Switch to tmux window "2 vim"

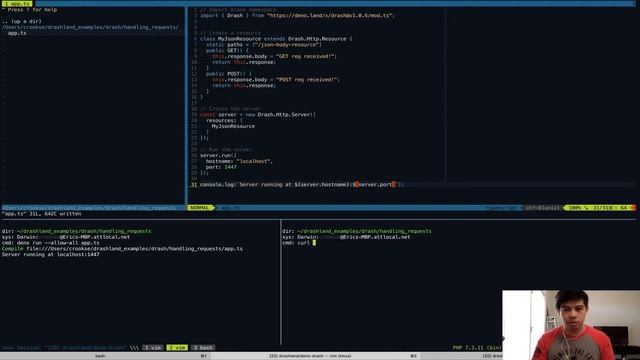pyautogui.click(x=177, y=348)
